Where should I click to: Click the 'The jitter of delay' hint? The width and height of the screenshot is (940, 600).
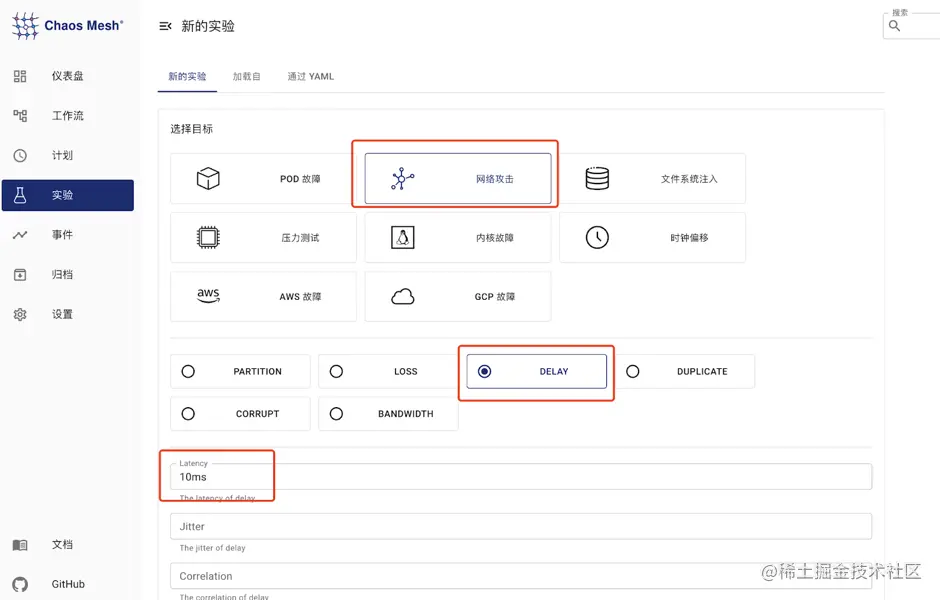[x=212, y=548]
